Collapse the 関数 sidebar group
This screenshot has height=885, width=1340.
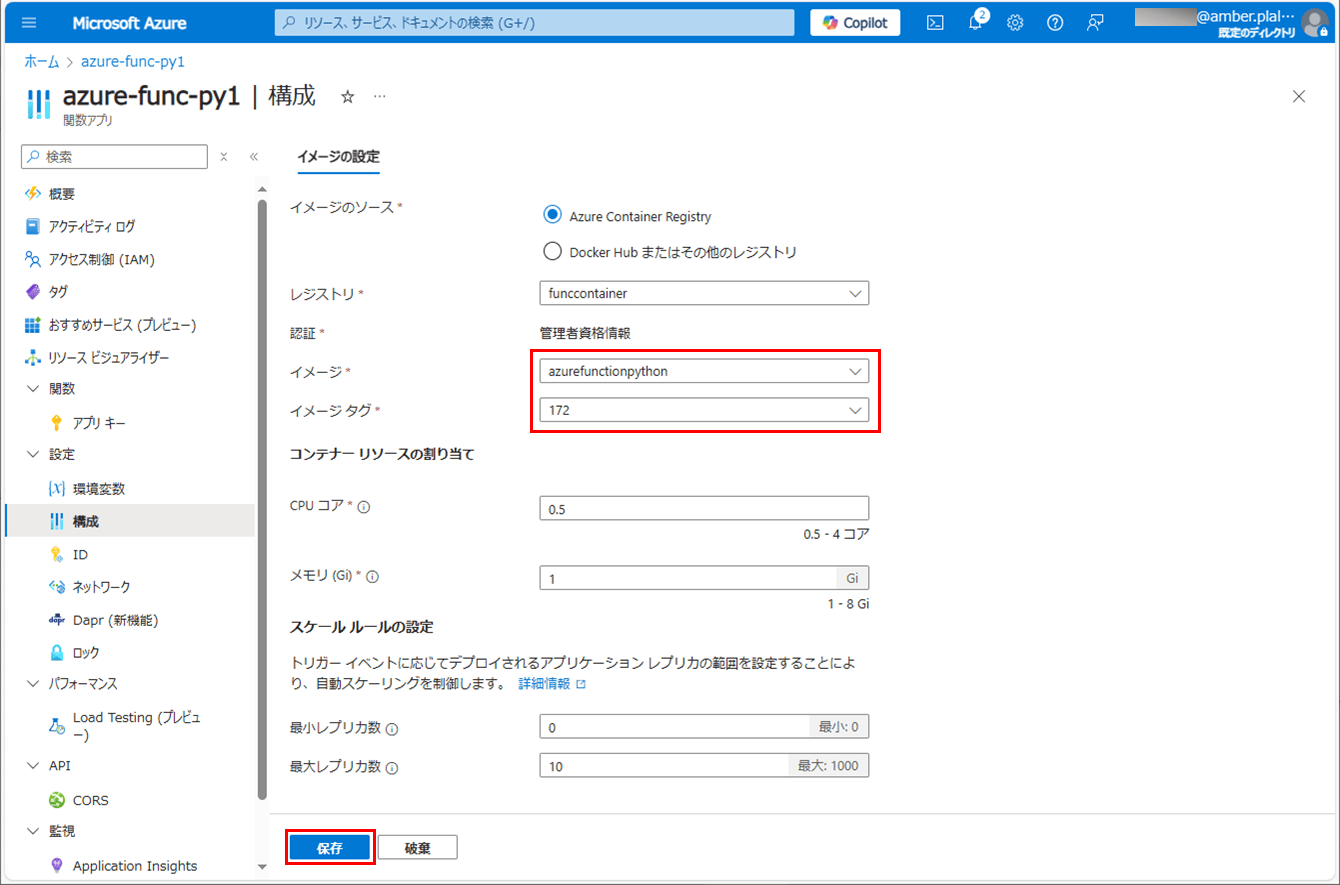coord(33,389)
